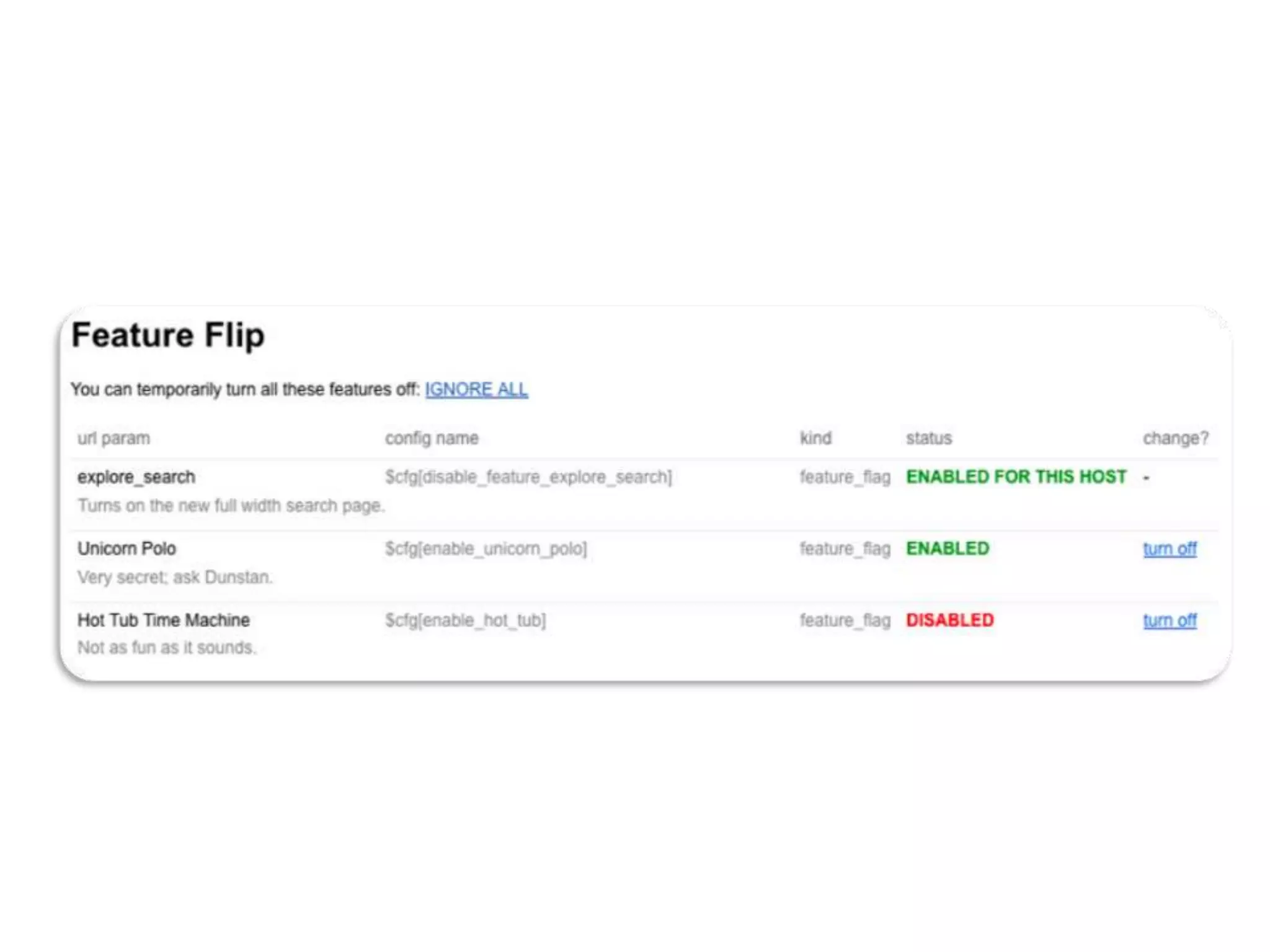The width and height of the screenshot is (1270, 952).
Task: Click the Hot Tub Time Machine name
Action: tap(163, 620)
